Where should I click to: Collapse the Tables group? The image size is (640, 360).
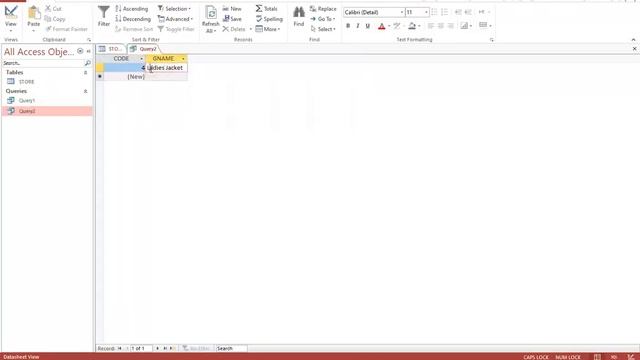pyautogui.click(x=85, y=73)
